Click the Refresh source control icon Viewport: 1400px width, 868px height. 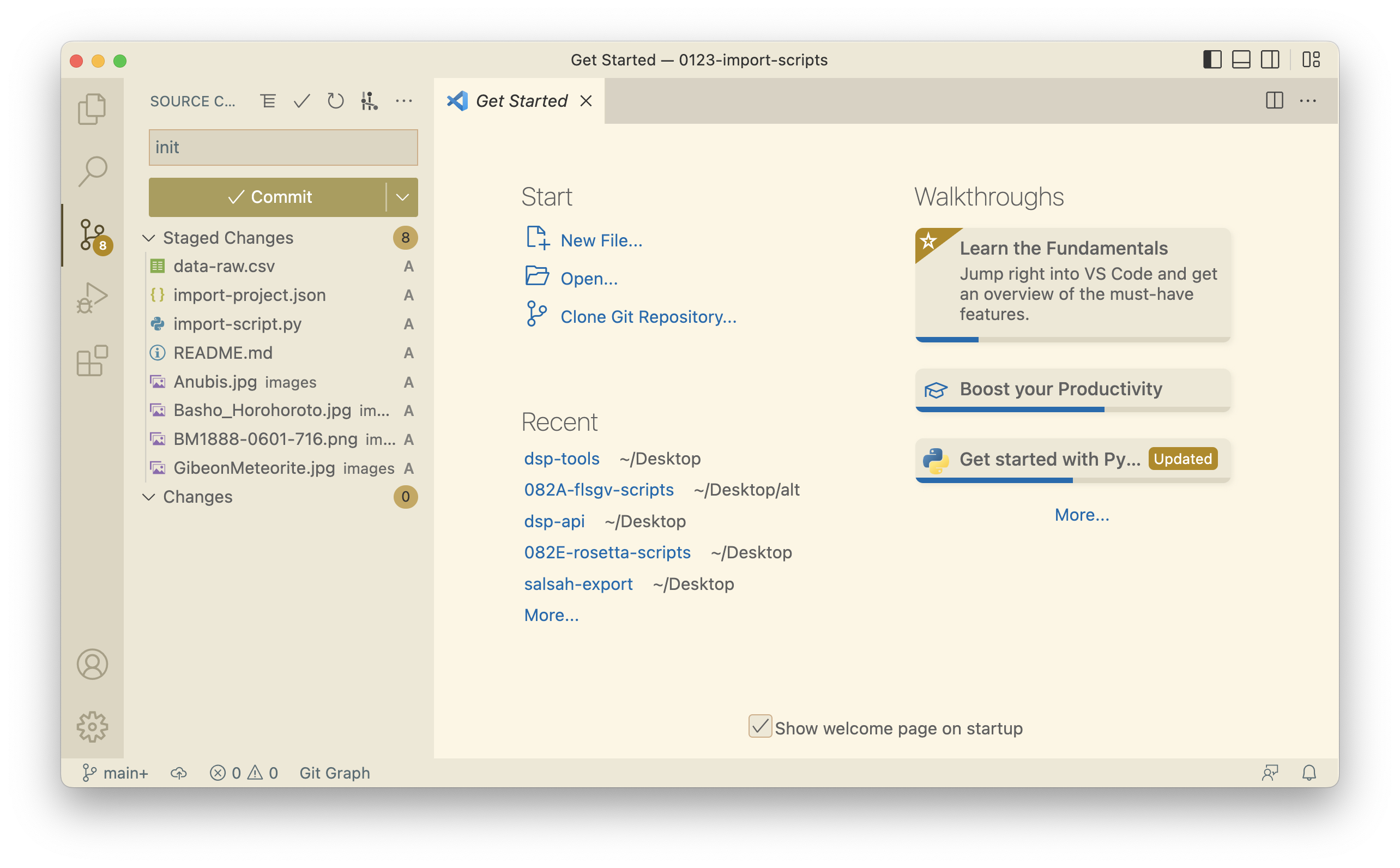coord(335,101)
